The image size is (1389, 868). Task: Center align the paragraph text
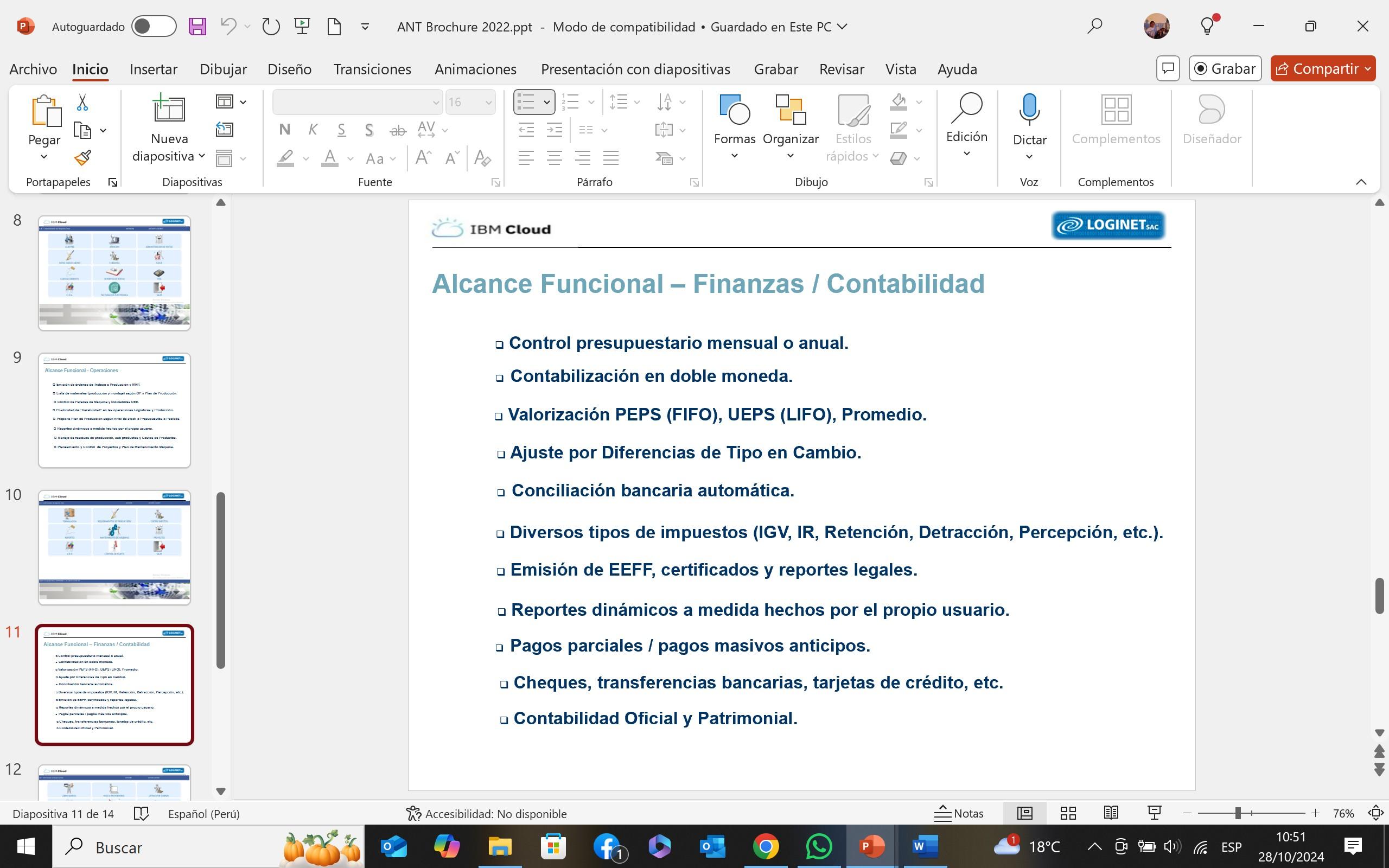point(554,158)
